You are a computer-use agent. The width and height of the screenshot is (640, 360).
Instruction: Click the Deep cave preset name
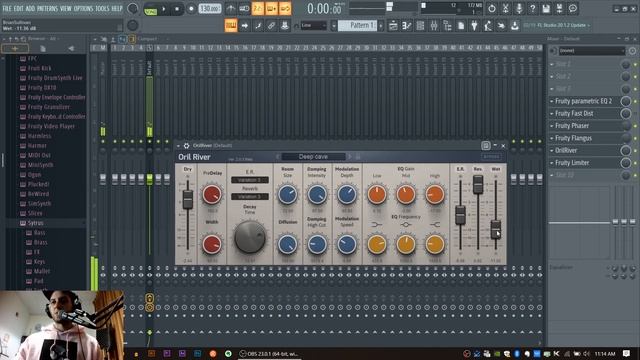click(313, 157)
